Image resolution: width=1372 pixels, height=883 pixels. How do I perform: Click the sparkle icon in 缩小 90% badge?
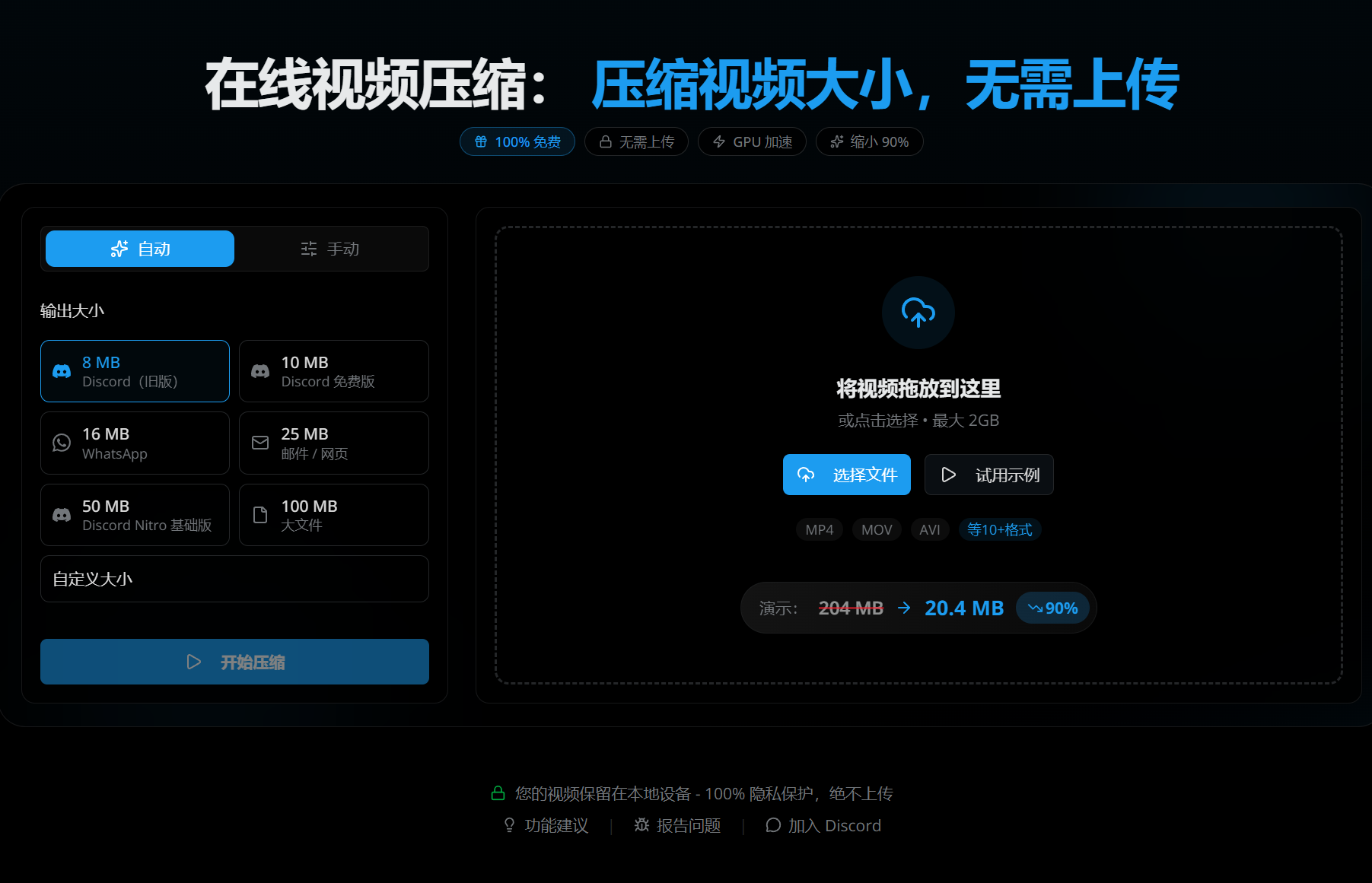837,142
